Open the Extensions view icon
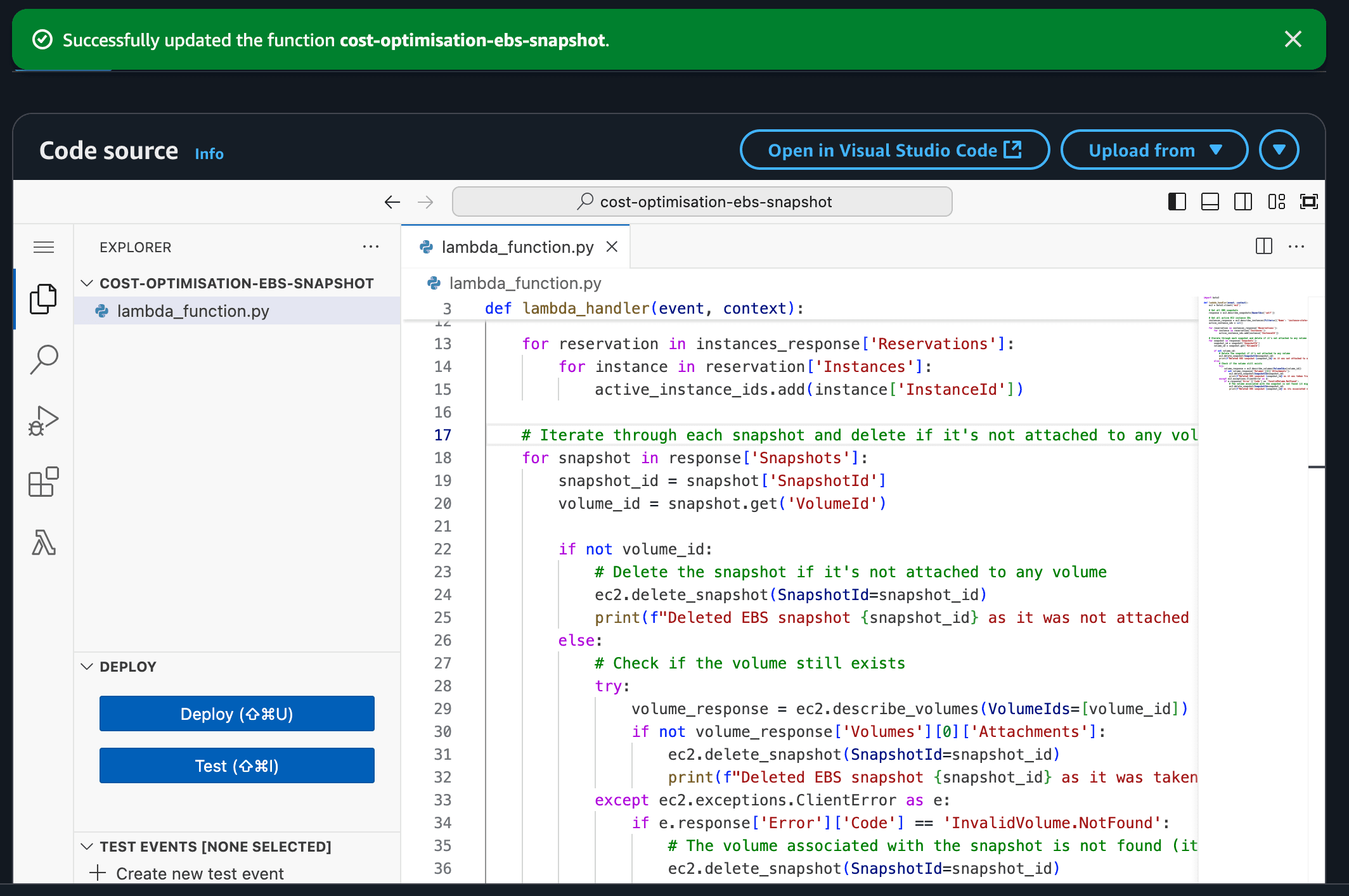The image size is (1349, 896). [x=43, y=482]
